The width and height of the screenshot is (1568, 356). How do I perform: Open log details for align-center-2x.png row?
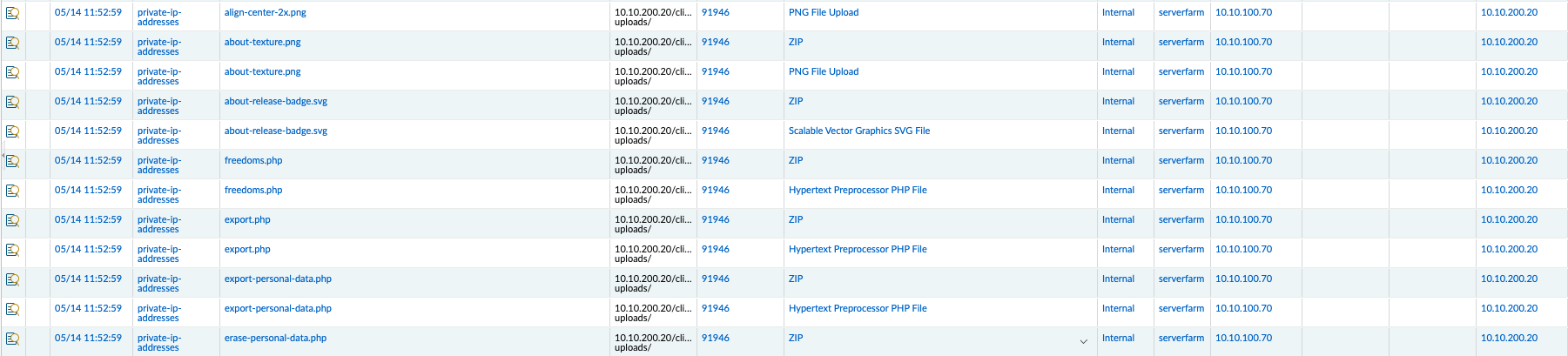click(12, 13)
